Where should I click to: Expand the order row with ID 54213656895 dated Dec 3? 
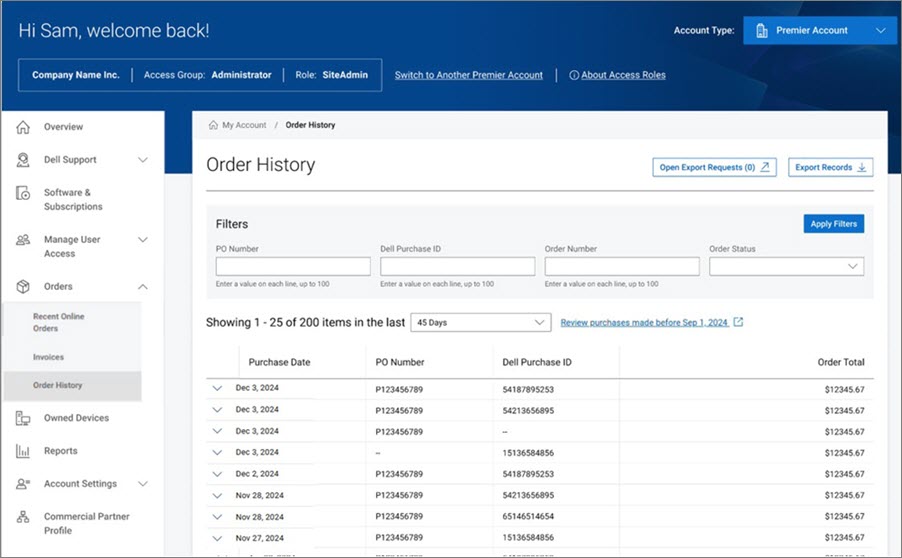click(217, 410)
